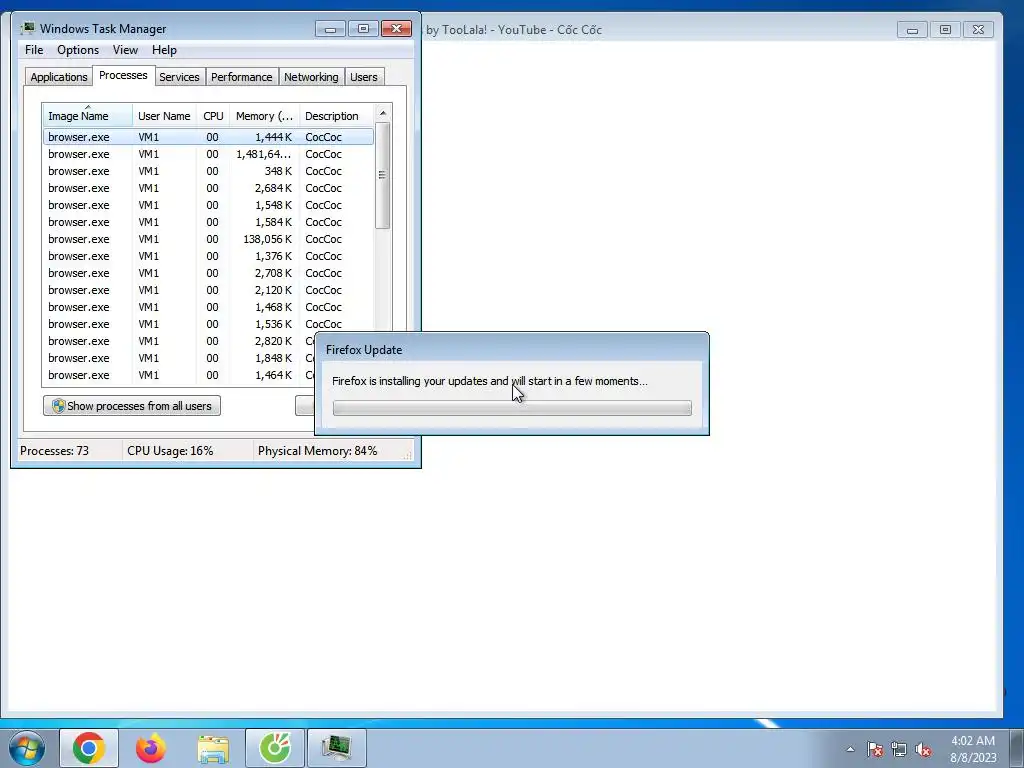
Task: Open the File menu in Task Manager
Action: (x=34, y=50)
